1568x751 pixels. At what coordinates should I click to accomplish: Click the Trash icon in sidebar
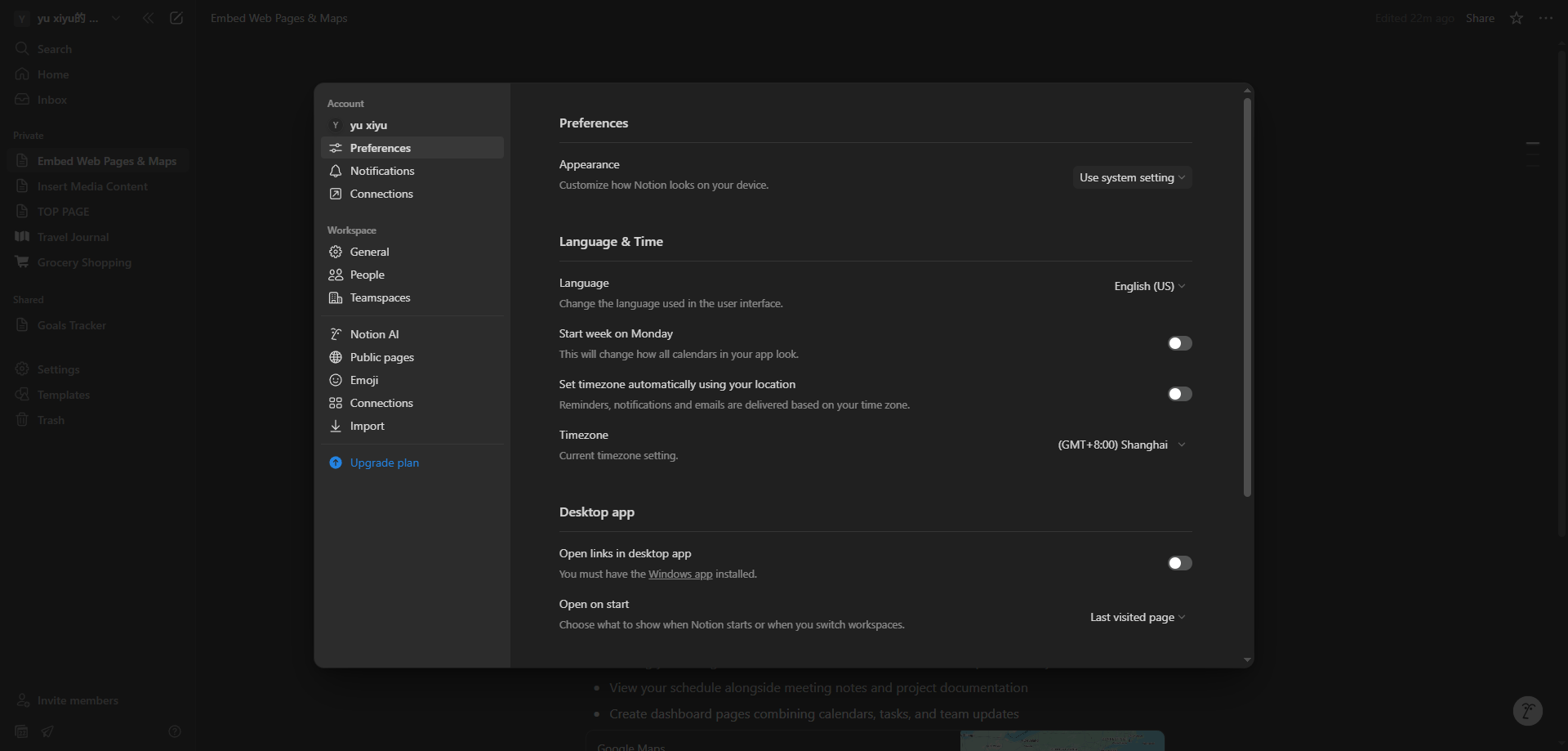coord(22,420)
